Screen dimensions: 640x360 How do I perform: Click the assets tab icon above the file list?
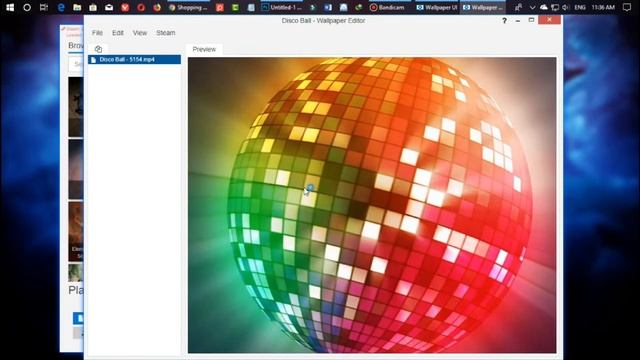coord(98,49)
